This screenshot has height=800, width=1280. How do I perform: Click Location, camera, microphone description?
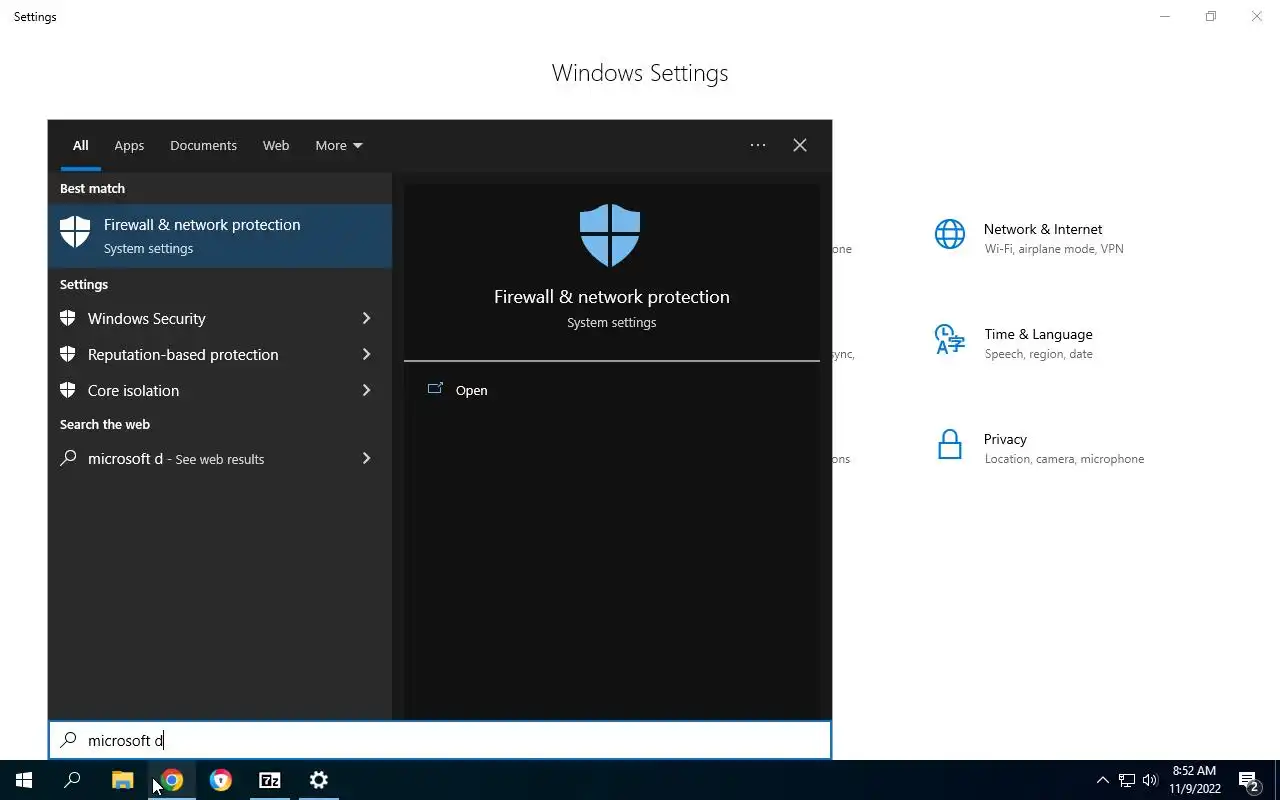coord(1064,459)
